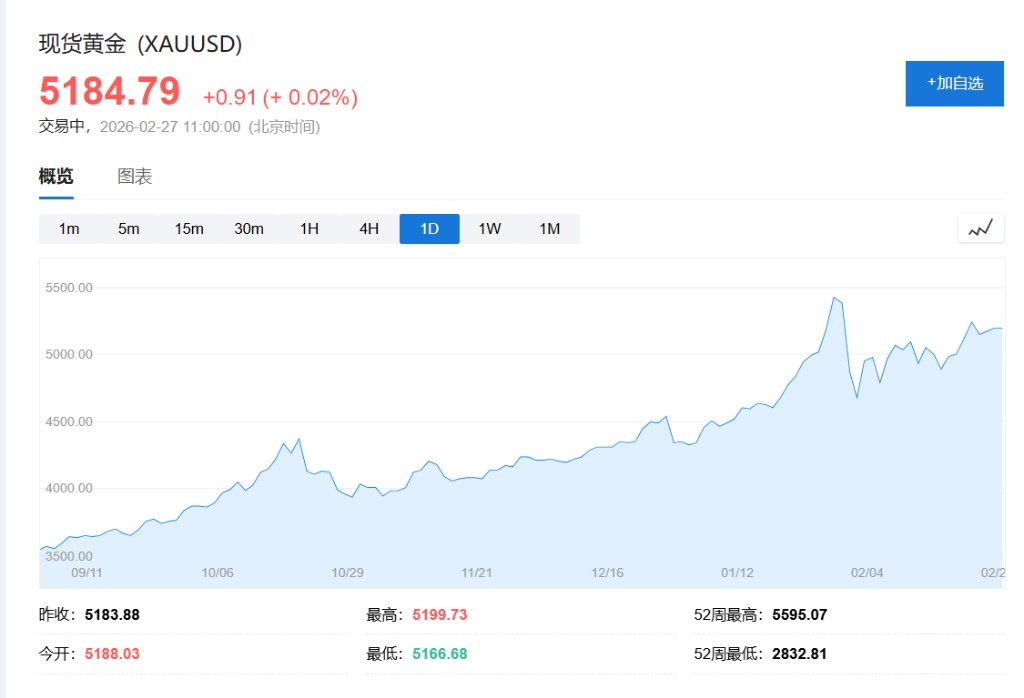Click the 52周最高 value 5595.07
Screen dimensions: 1024x698
tap(799, 615)
